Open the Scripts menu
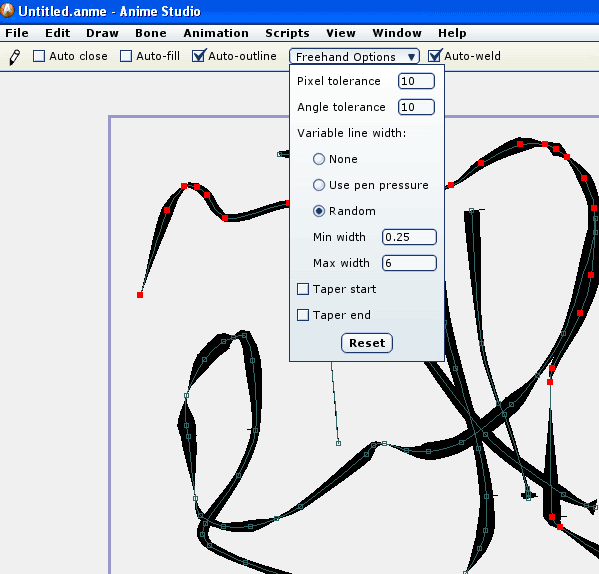Screen dimensions: 599x574 (287, 33)
